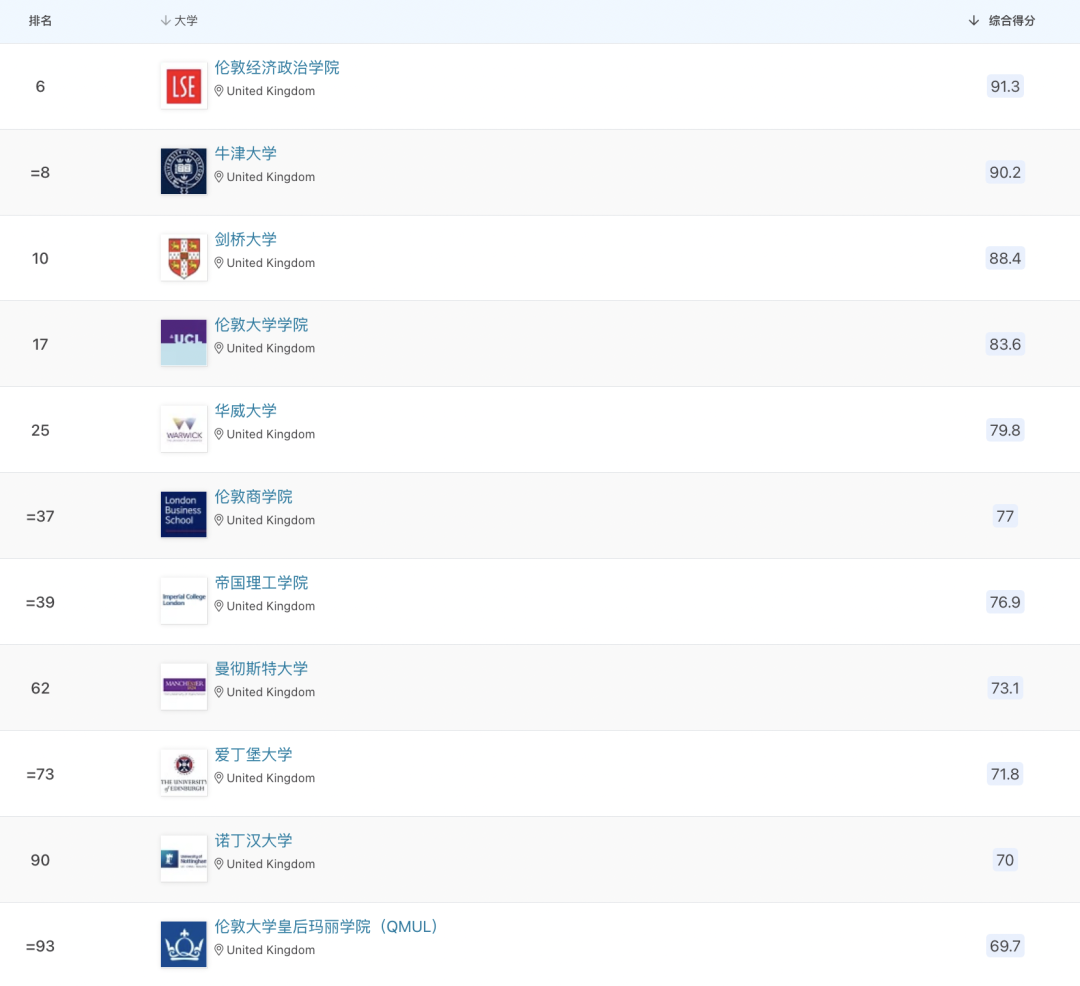
Task: Click rank =37
Action: (40, 516)
